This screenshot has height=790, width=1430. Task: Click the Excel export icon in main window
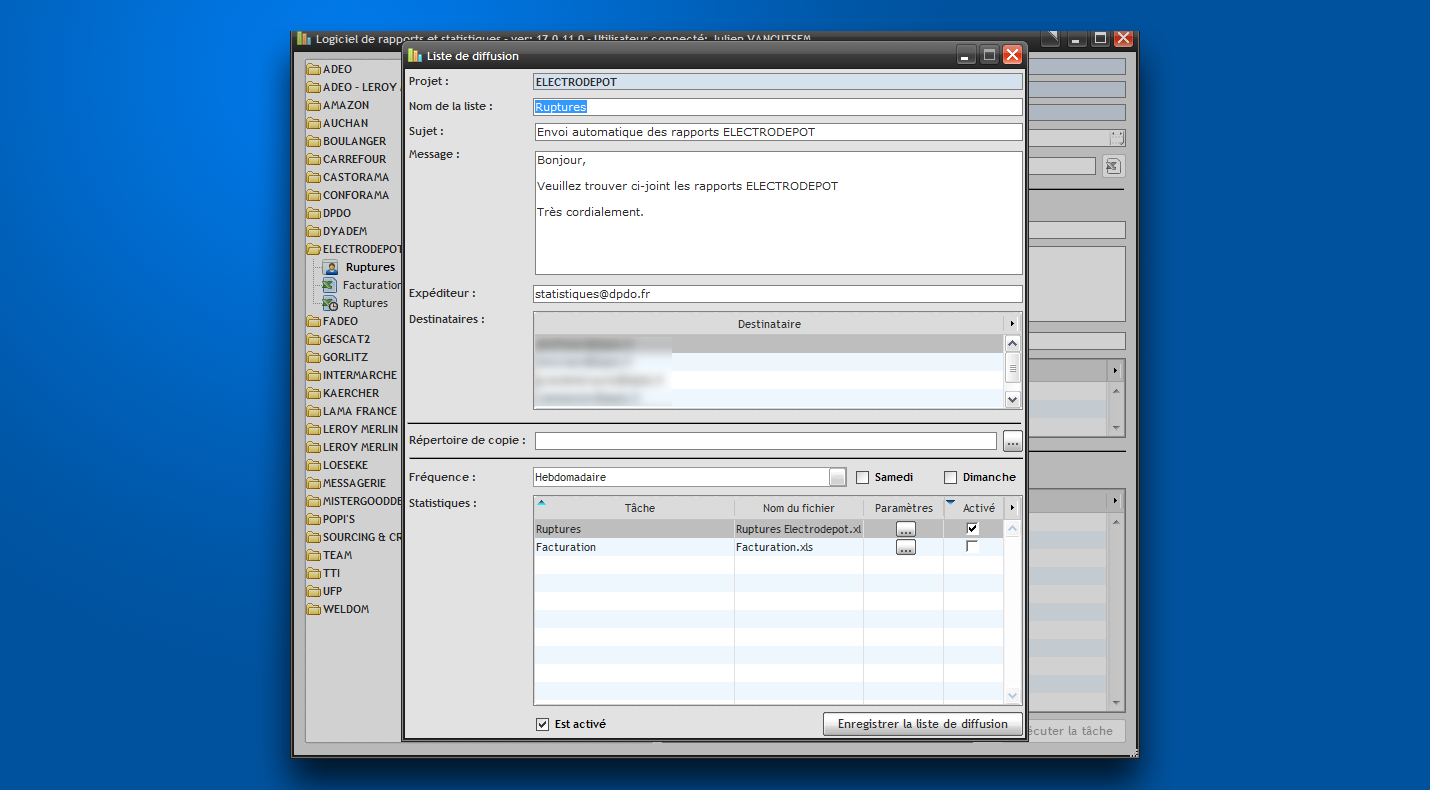(x=1113, y=166)
